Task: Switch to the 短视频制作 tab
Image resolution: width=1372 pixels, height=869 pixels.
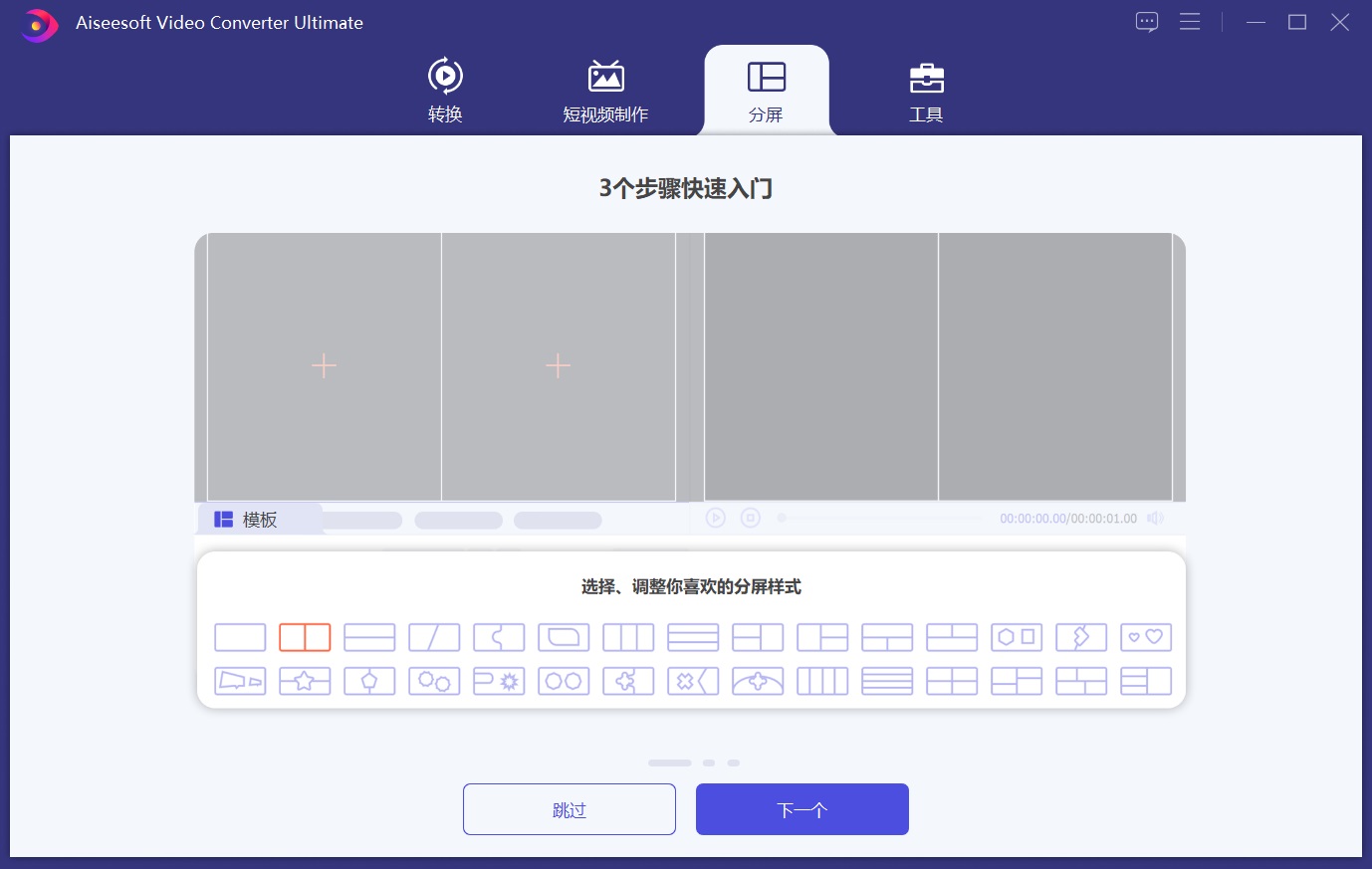Action: pyautogui.click(x=605, y=91)
